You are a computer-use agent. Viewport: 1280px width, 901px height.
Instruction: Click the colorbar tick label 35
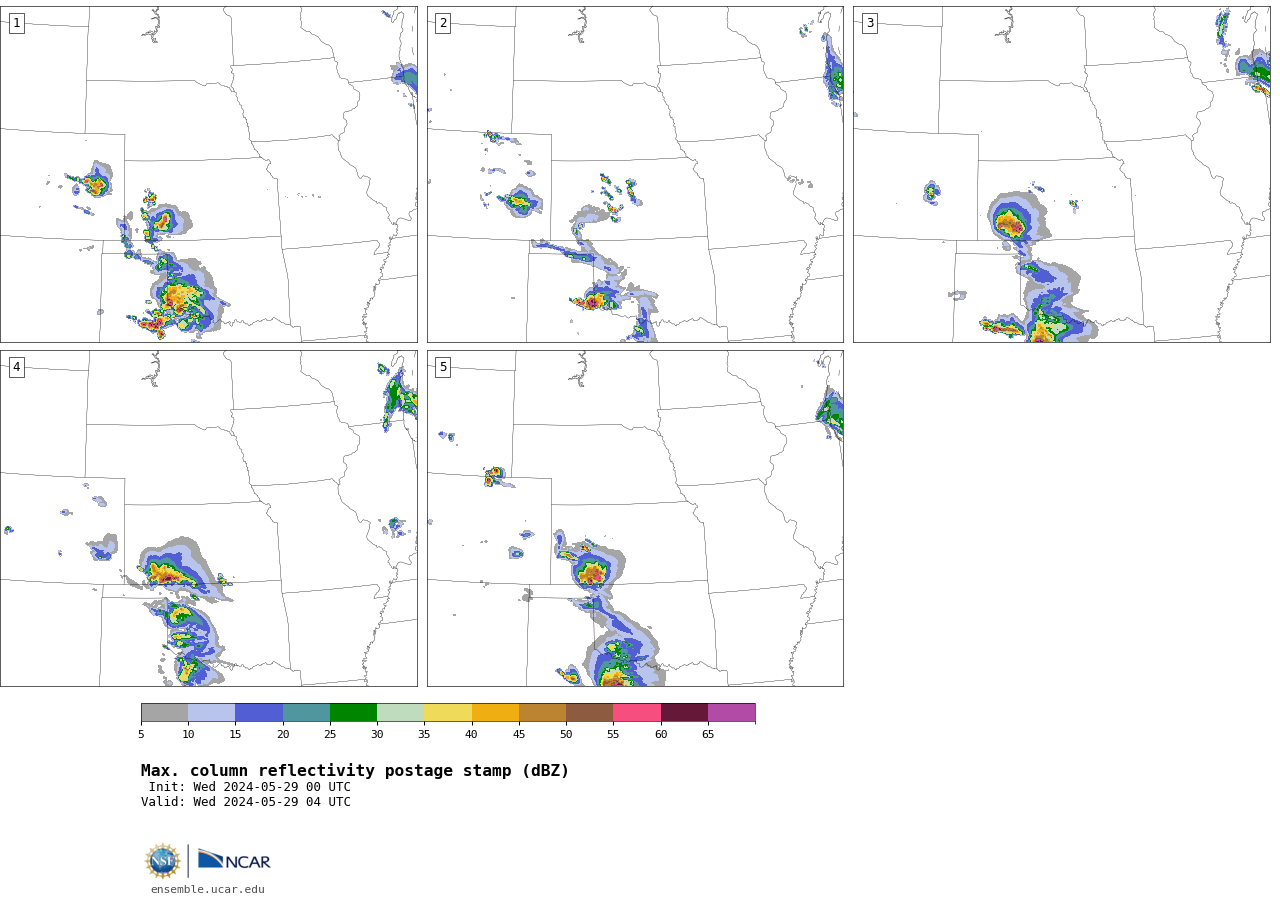point(424,735)
